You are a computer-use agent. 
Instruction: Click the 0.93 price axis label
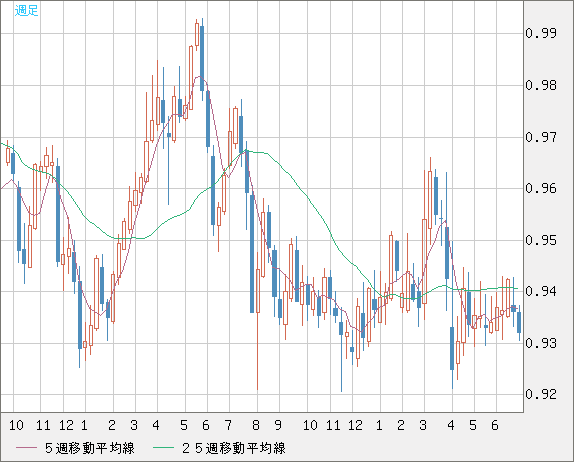point(541,343)
